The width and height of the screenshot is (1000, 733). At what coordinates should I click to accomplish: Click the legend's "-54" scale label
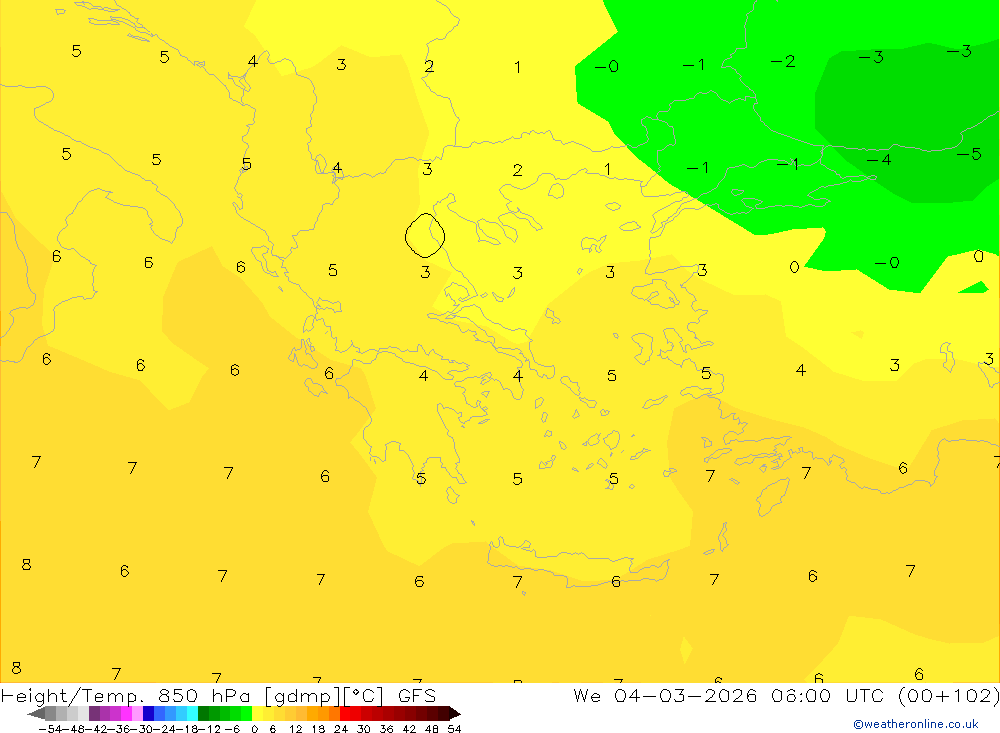coord(50,729)
